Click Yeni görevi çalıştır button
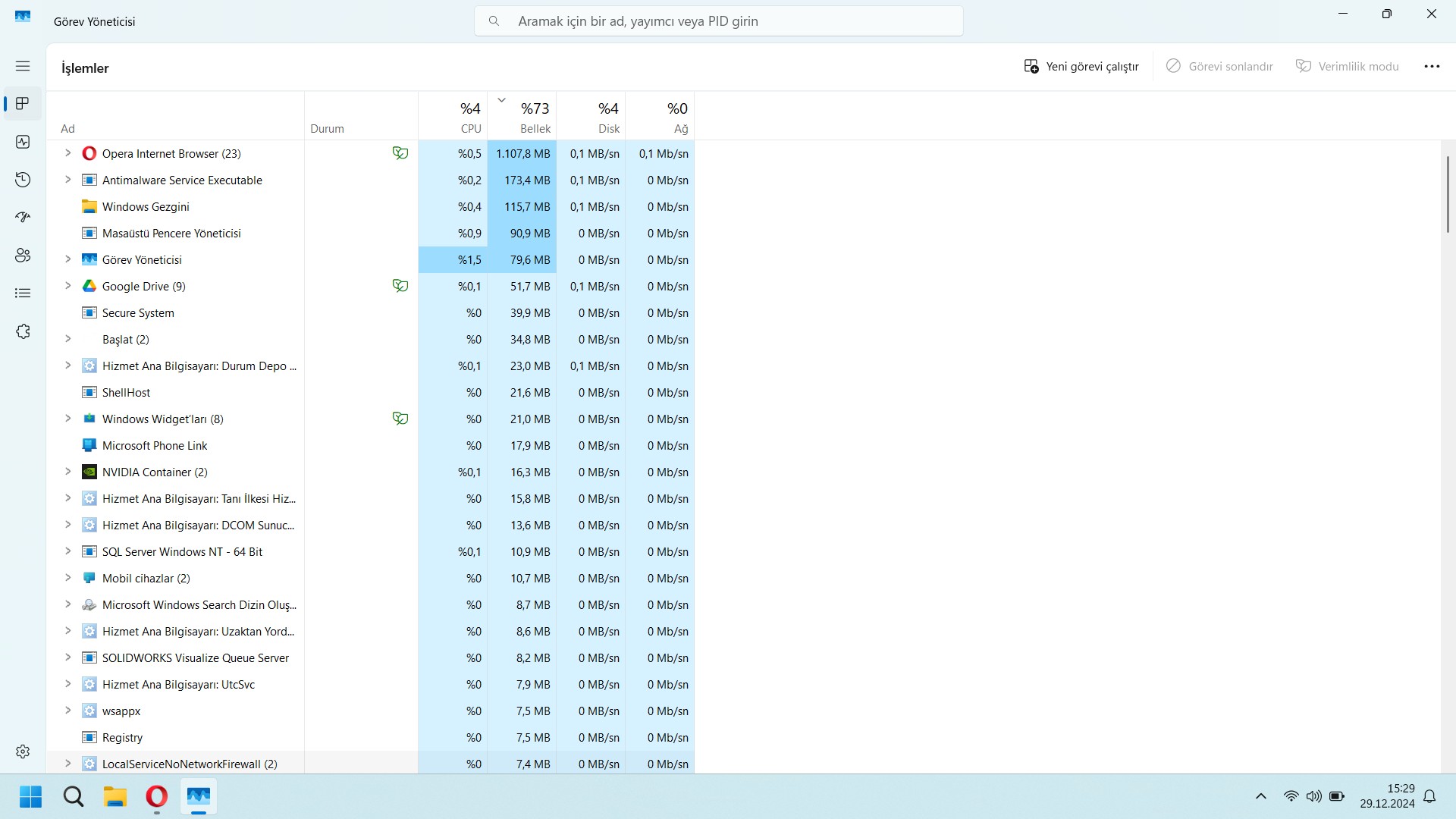This screenshot has width=1456, height=819. [x=1081, y=67]
